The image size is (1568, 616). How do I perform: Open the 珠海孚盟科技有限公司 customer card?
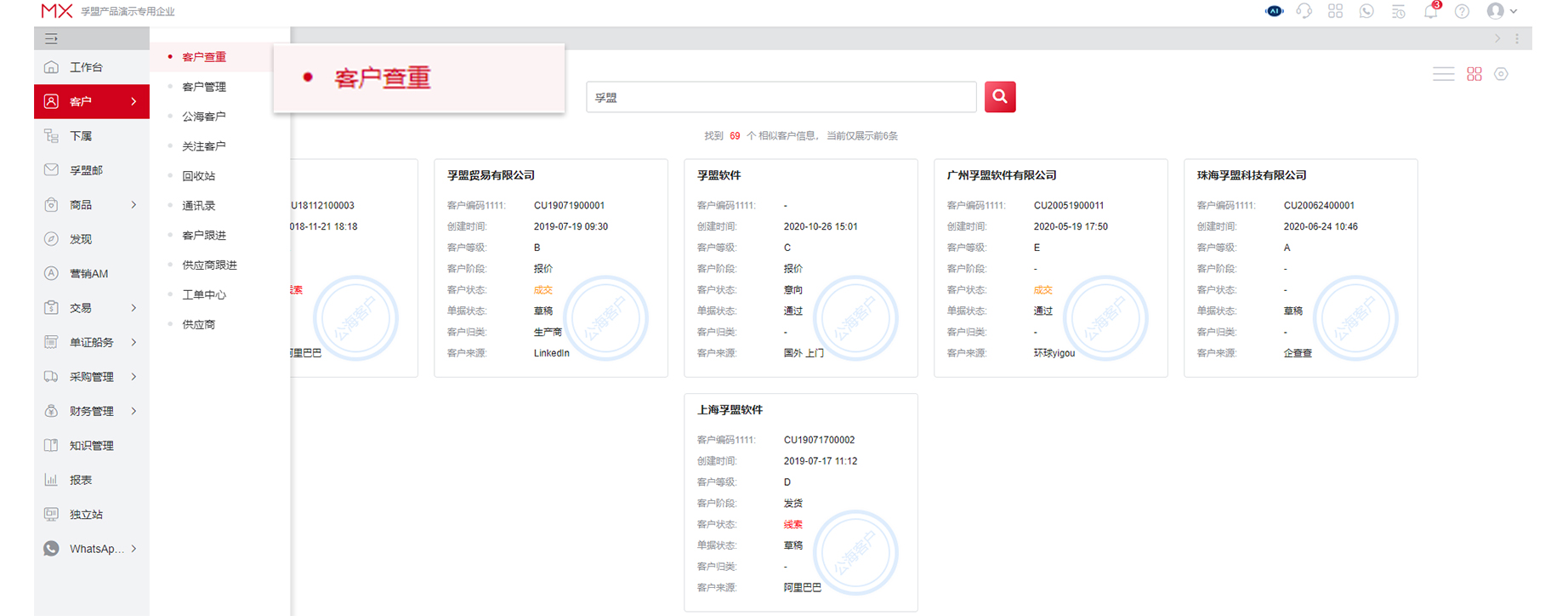pos(1301,268)
